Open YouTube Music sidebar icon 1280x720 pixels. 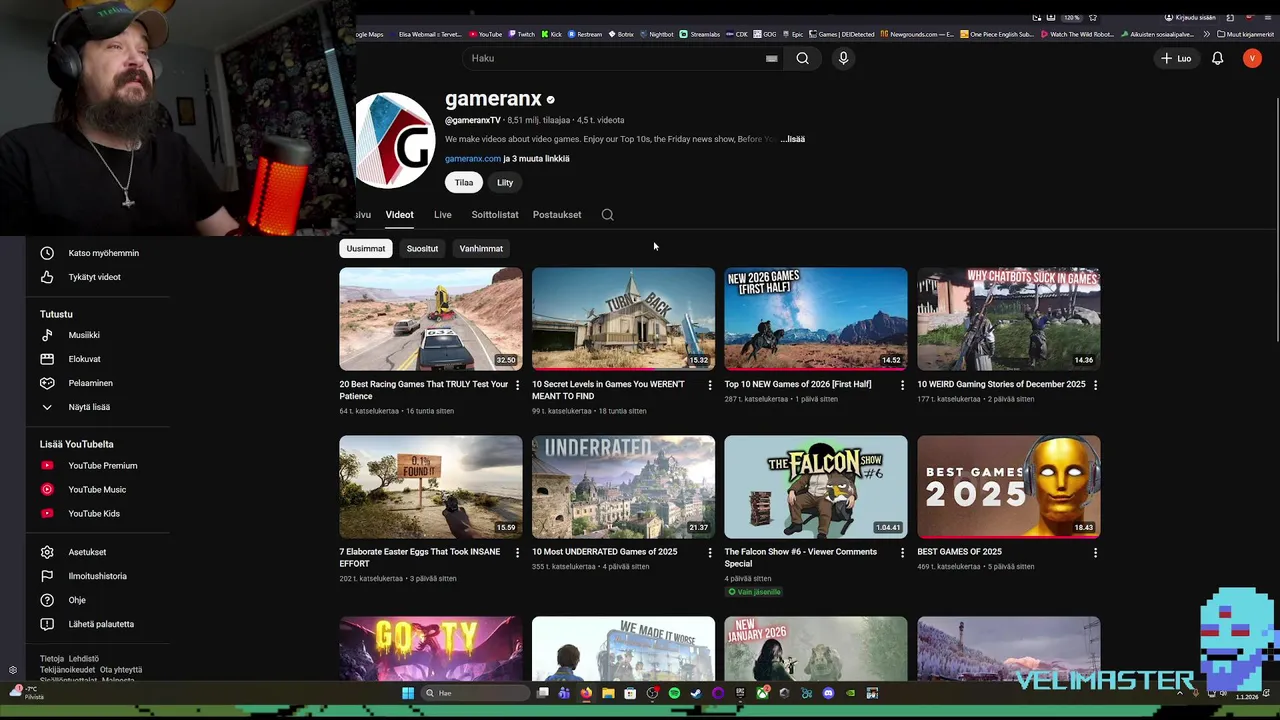[47, 490]
